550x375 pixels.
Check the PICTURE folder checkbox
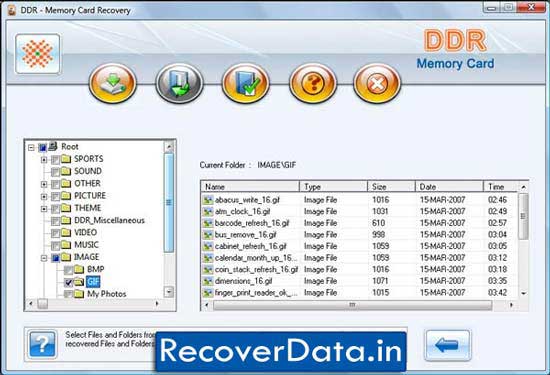tap(55, 197)
